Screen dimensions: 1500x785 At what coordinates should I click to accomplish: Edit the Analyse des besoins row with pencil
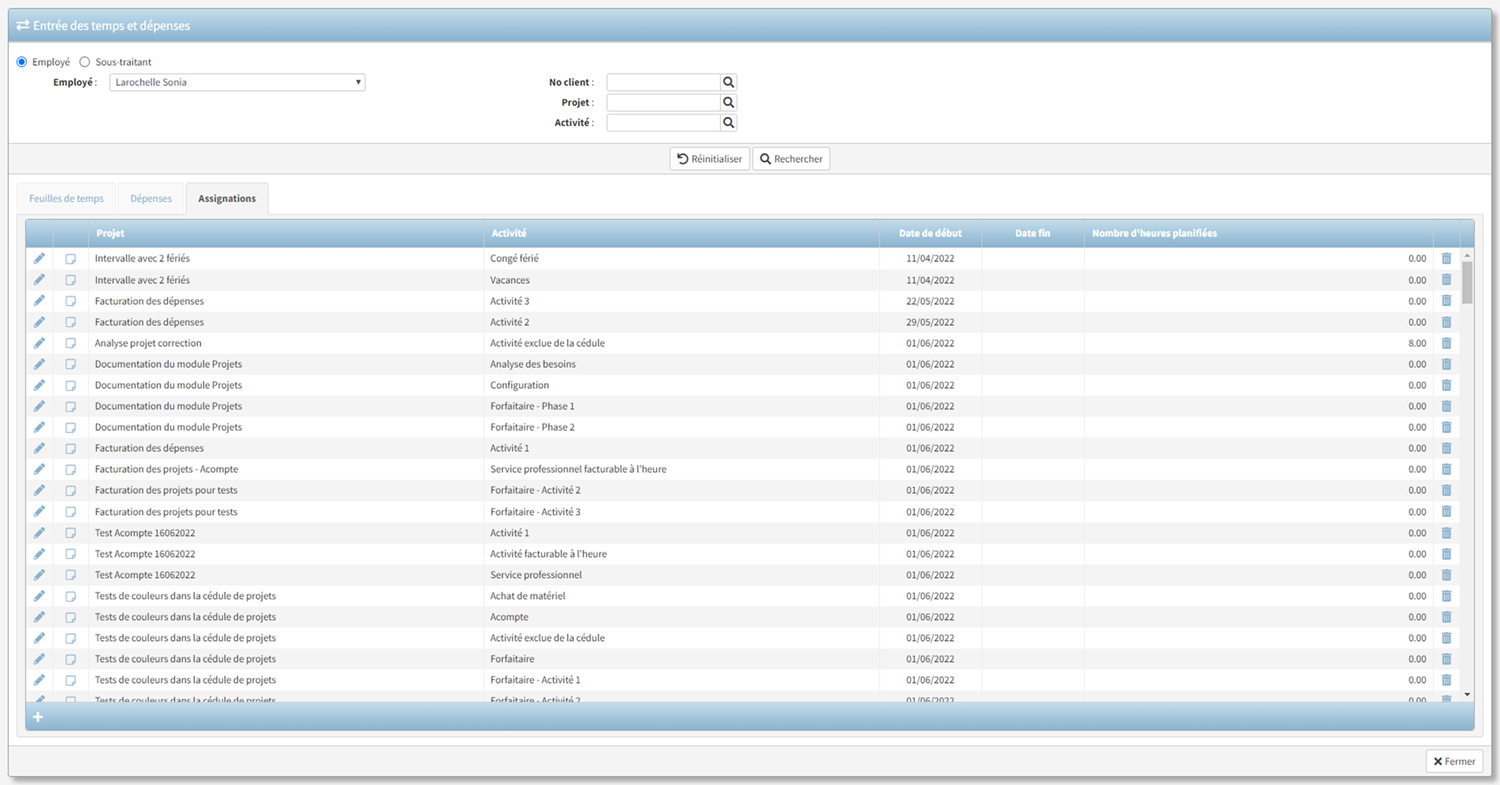tap(39, 364)
